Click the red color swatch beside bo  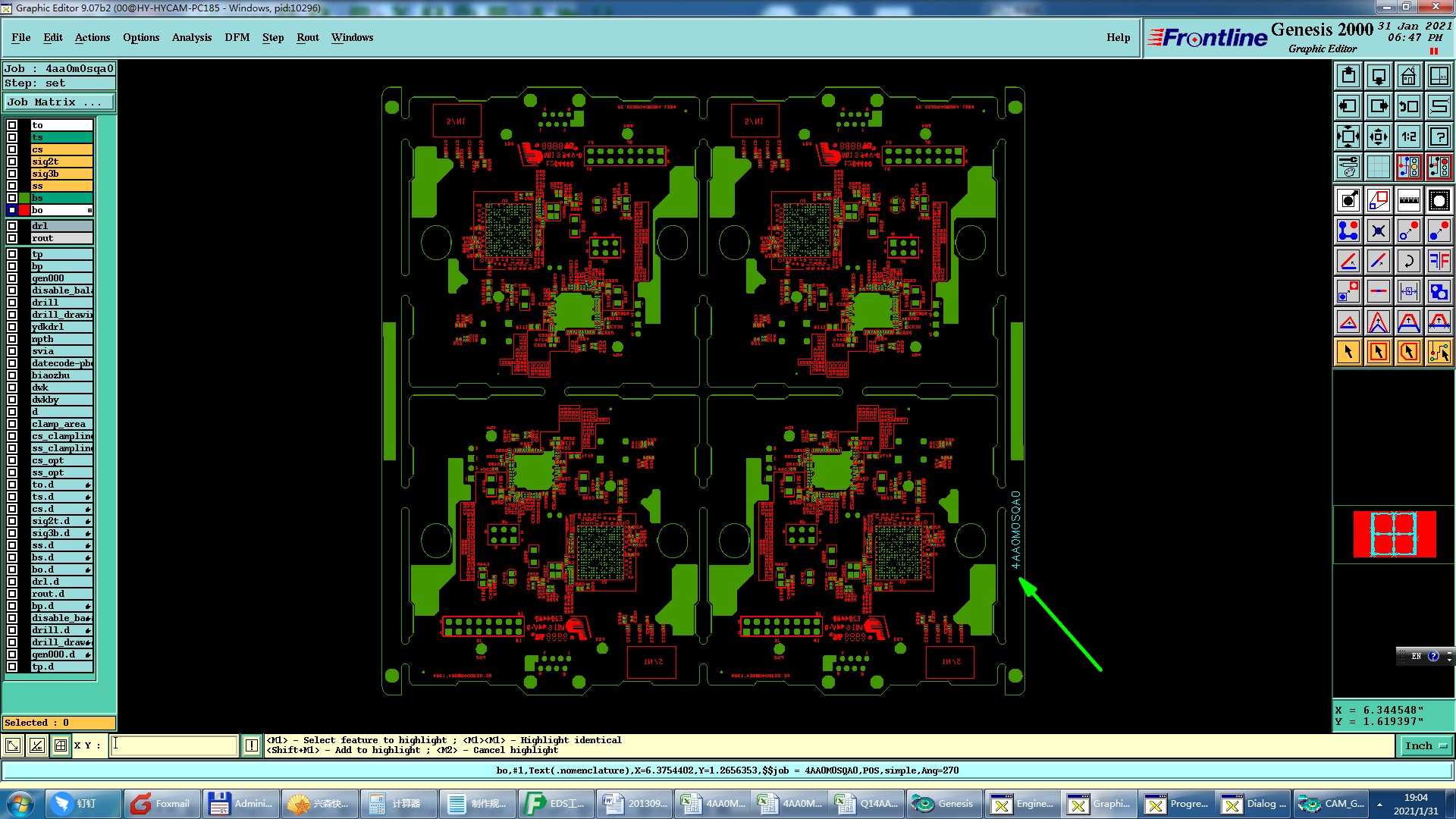24,210
